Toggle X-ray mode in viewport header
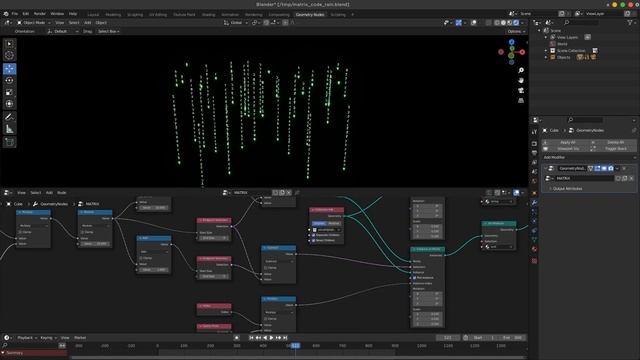Image resolution: width=640 pixels, height=360 pixels. (x=489, y=22)
